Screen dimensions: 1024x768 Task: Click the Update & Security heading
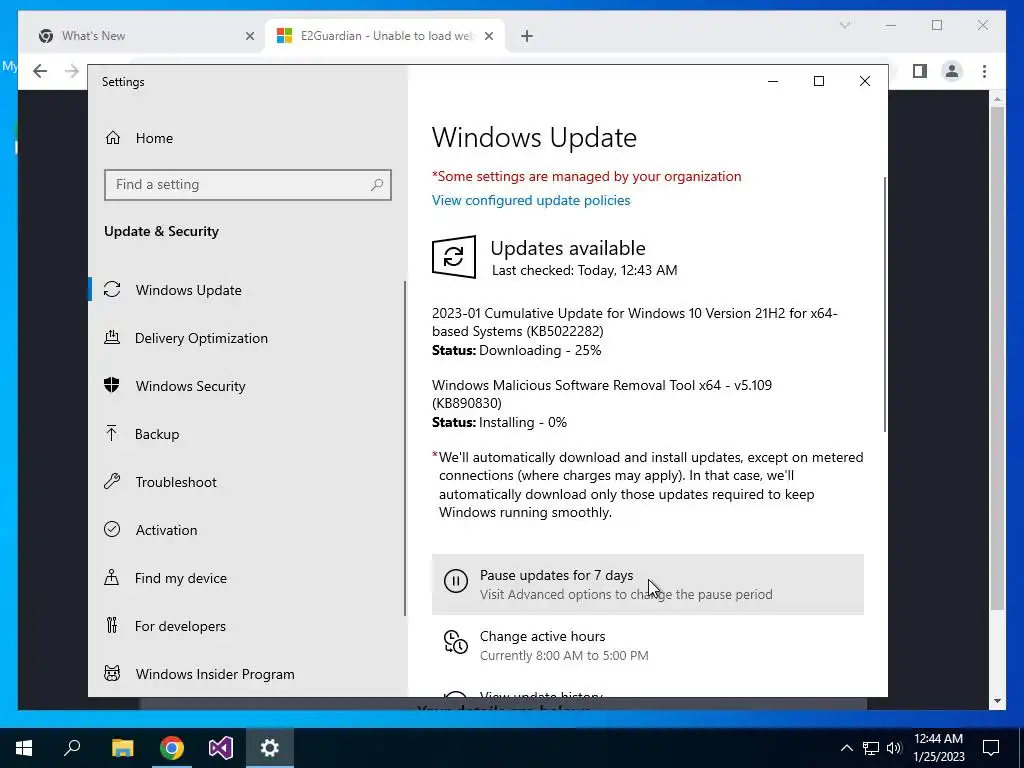point(161,231)
